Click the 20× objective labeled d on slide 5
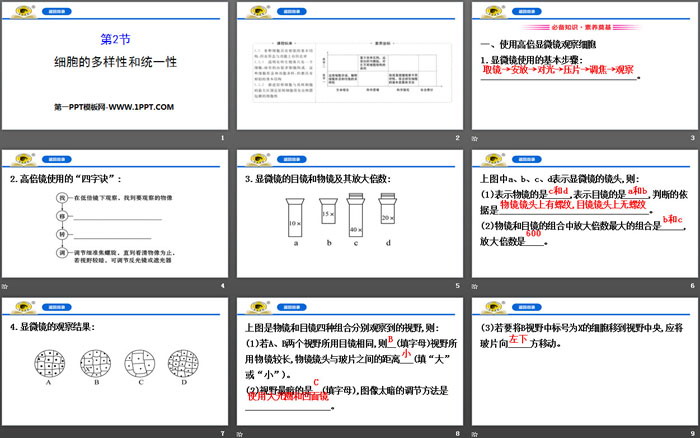The height and width of the screenshot is (438, 700). 388,209
